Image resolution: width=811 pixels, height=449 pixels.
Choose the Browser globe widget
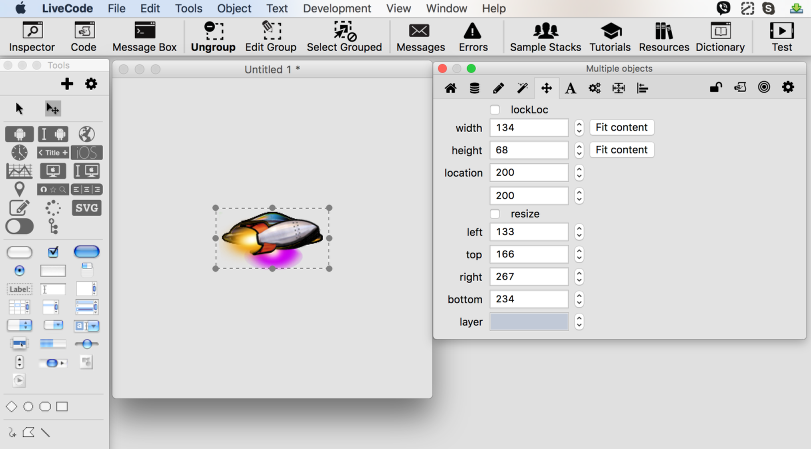click(x=86, y=134)
